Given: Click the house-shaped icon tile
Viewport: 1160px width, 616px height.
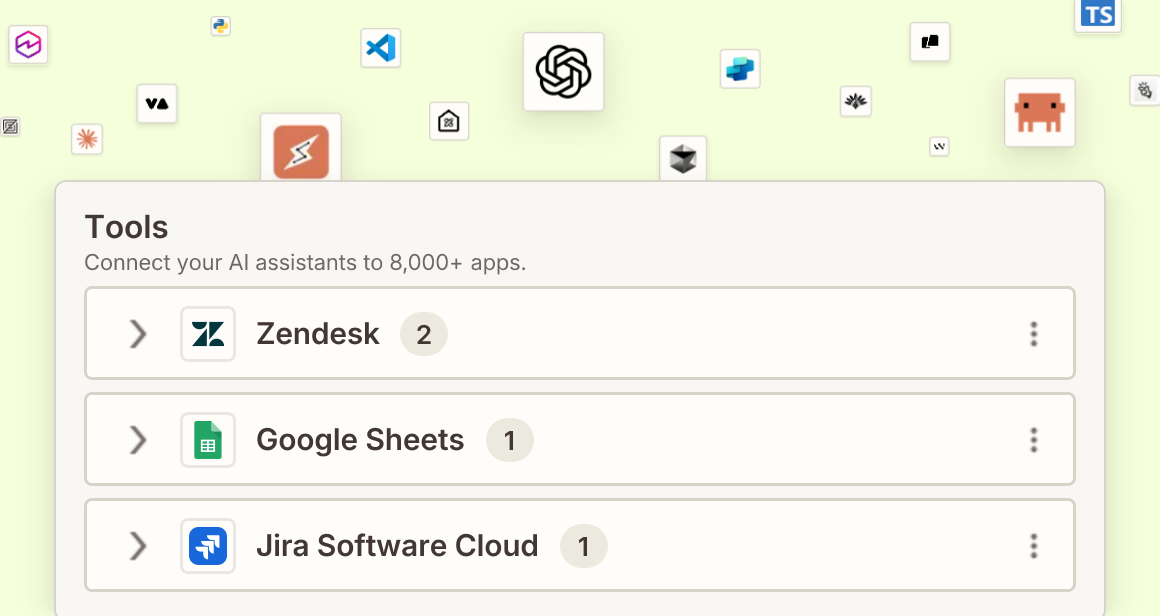Looking at the screenshot, I should (x=449, y=121).
